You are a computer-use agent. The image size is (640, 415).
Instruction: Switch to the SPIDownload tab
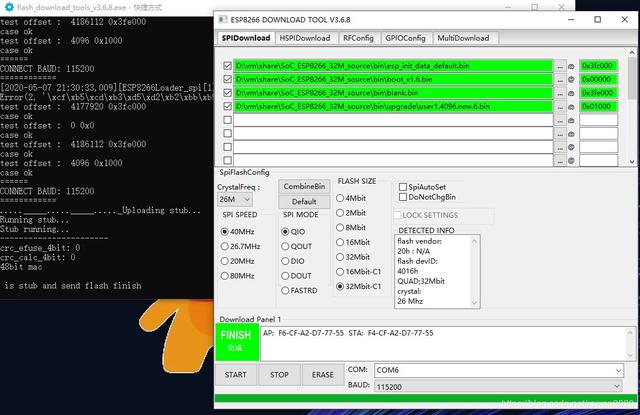(246, 38)
